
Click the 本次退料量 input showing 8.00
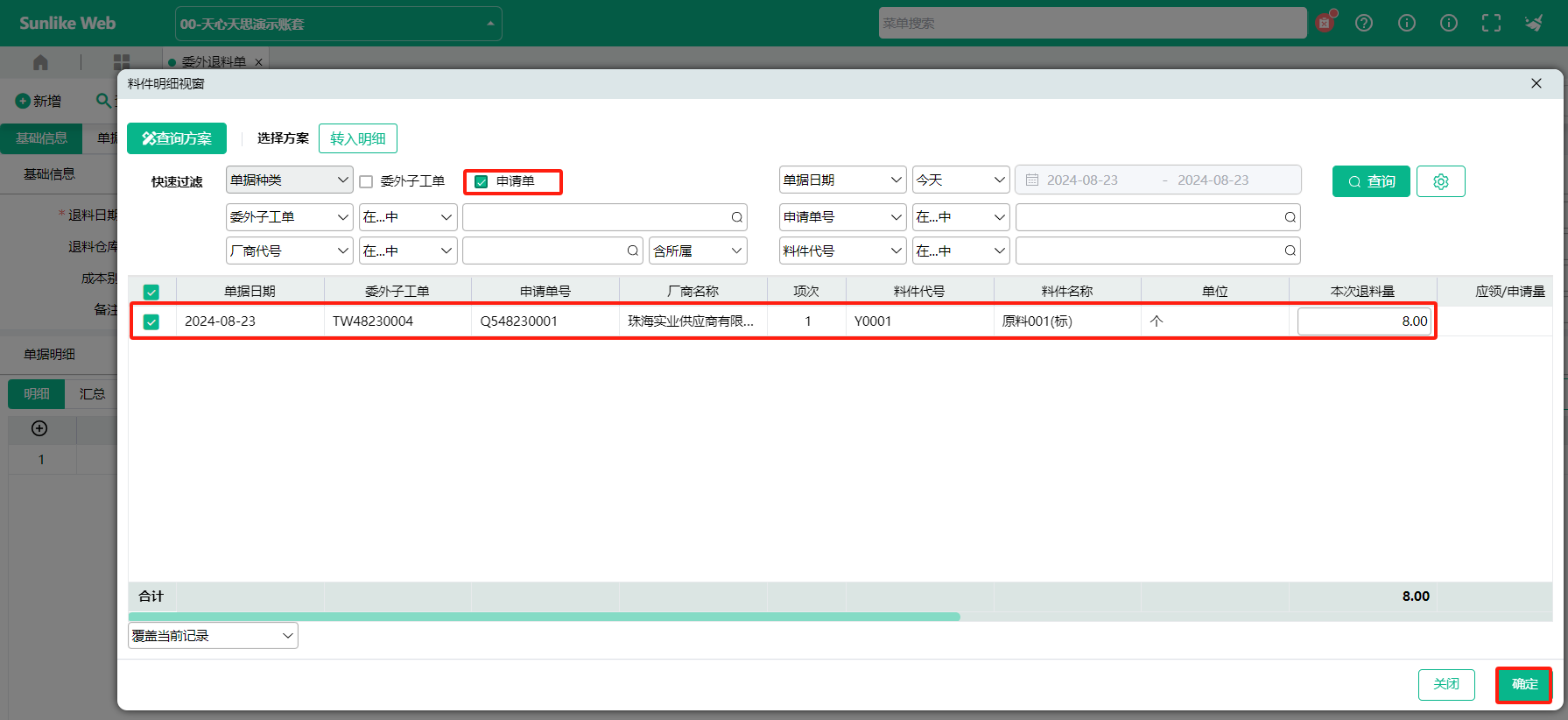point(1363,321)
